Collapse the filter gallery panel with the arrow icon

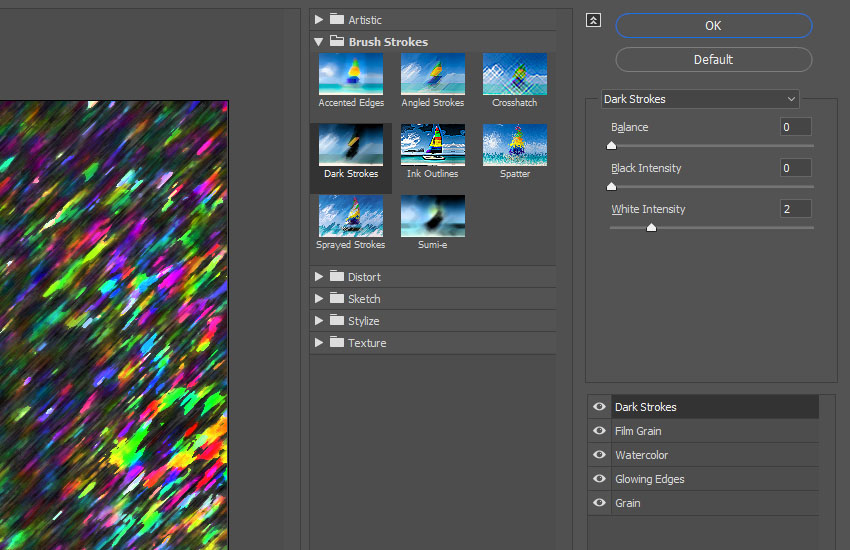pos(594,20)
